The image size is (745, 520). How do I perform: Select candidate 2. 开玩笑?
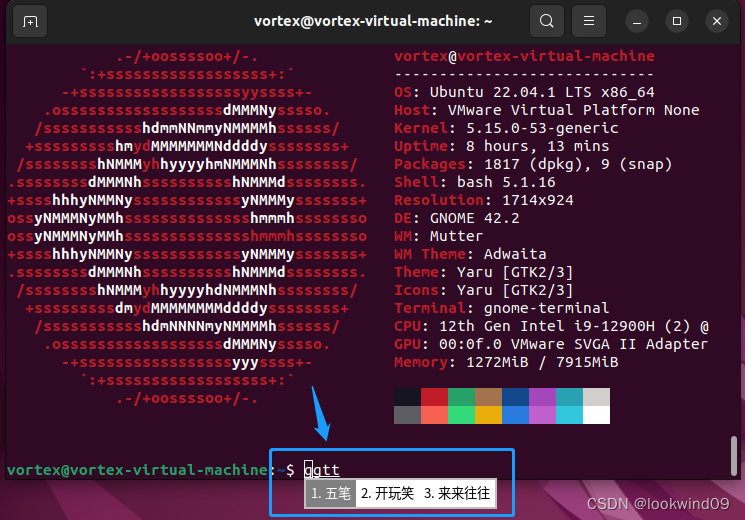[x=387, y=493]
